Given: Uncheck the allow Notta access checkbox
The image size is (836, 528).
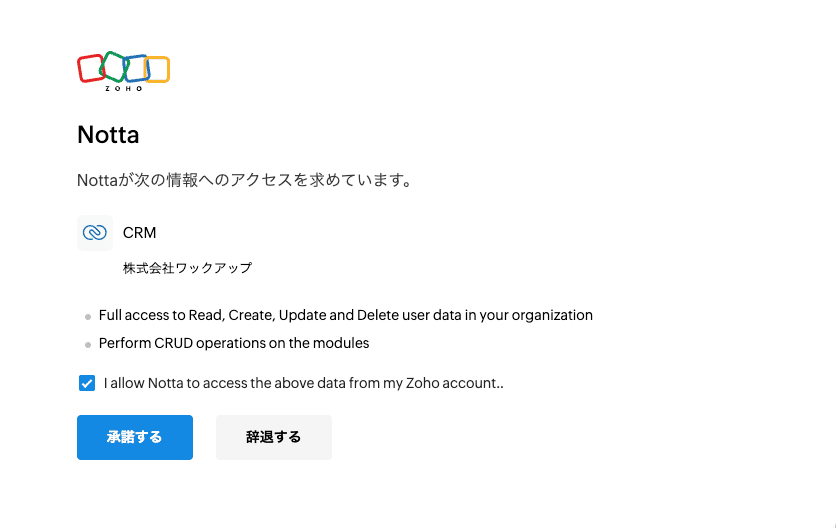Looking at the screenshot, I should pyautogui.click(x=87, y=382).
